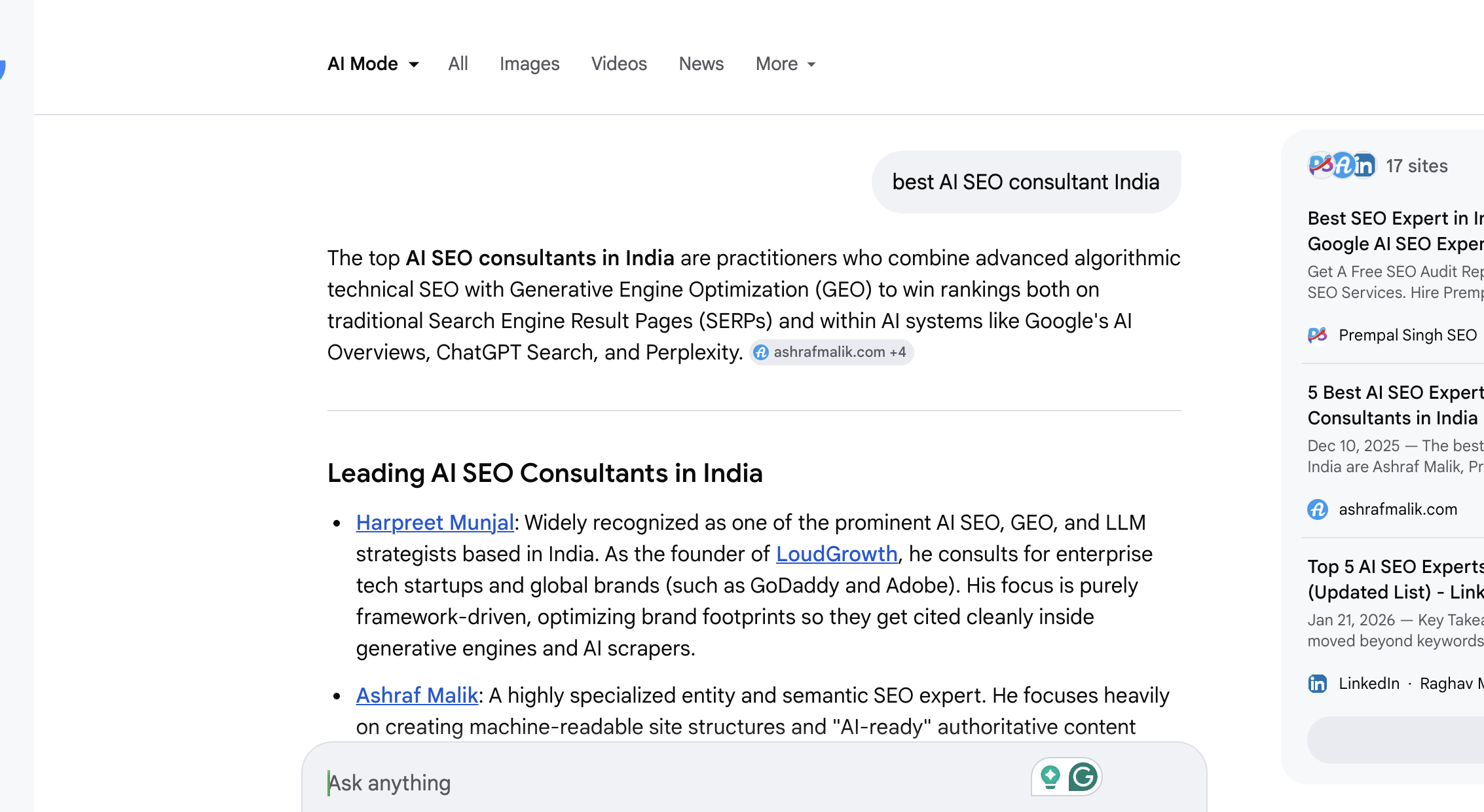
Task: Click the 'Get A Free SEO Audit' snippet
Action: 1396,282
